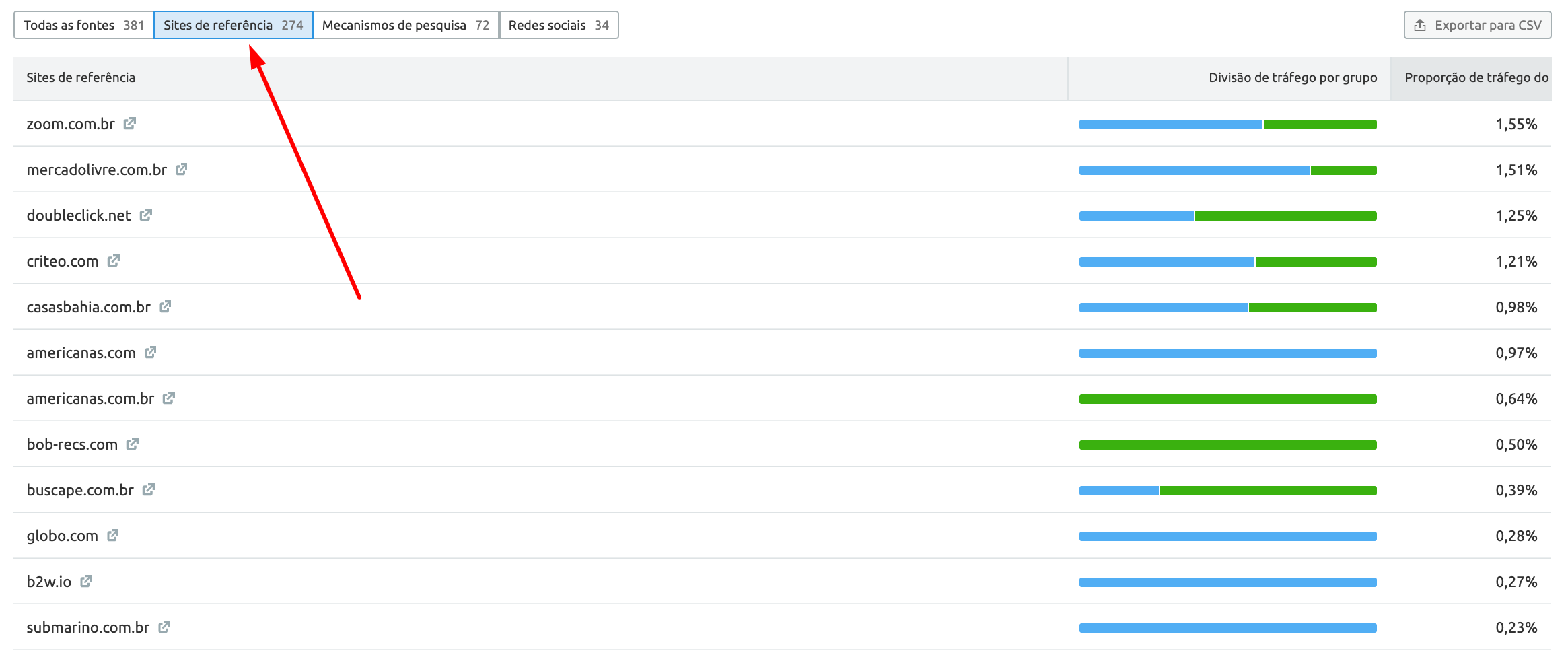Open criteo.com external link icon

coord(114,260)
